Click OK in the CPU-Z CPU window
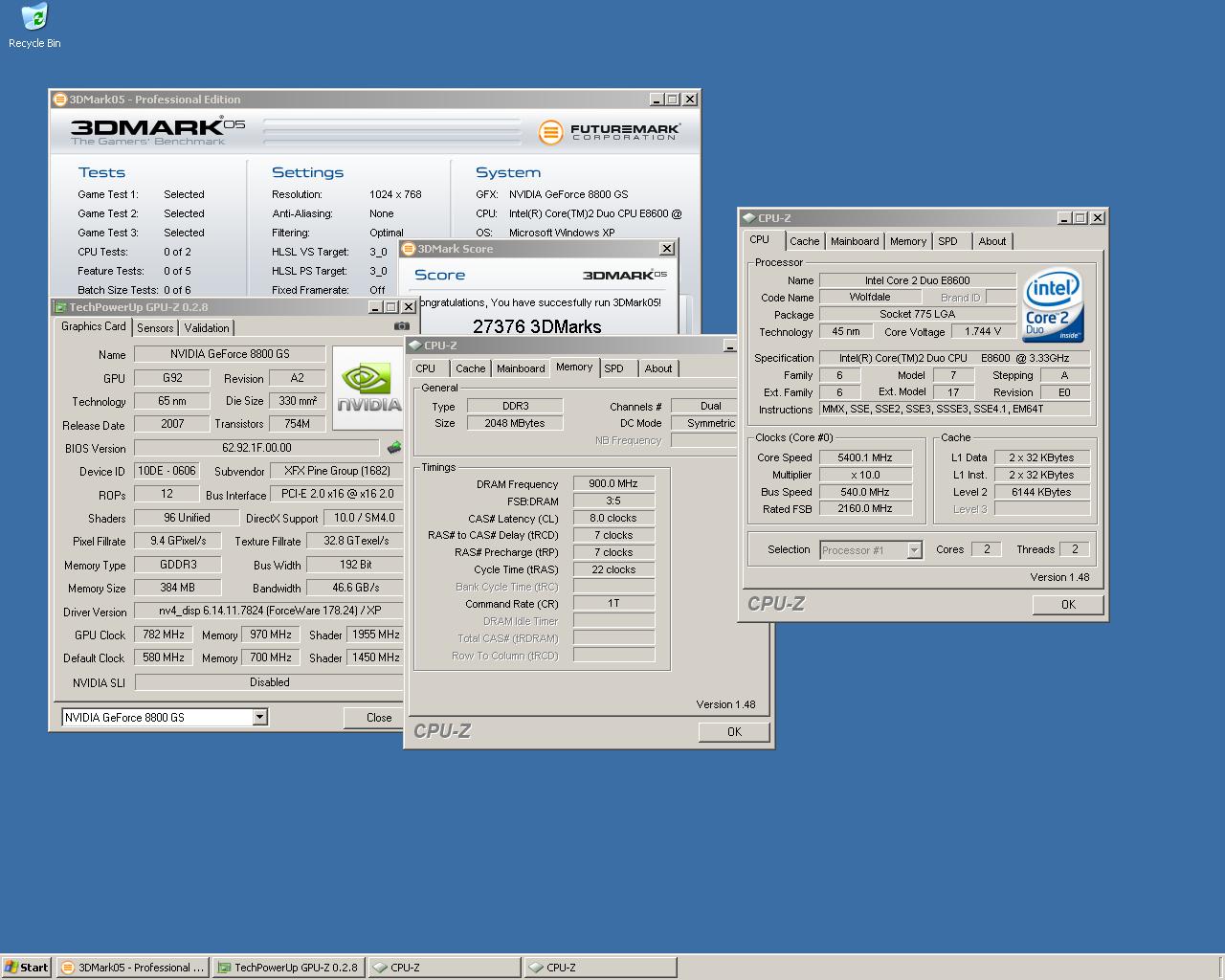The width and height of the screenshot is (1225, 980). point(1068,604)
